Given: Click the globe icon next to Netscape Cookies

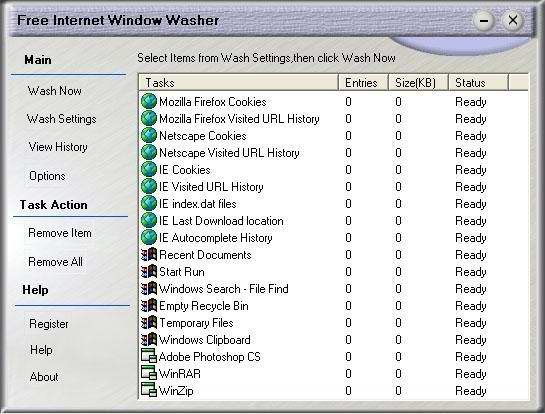Looking at the screenshot, I should tap(149, 135).
